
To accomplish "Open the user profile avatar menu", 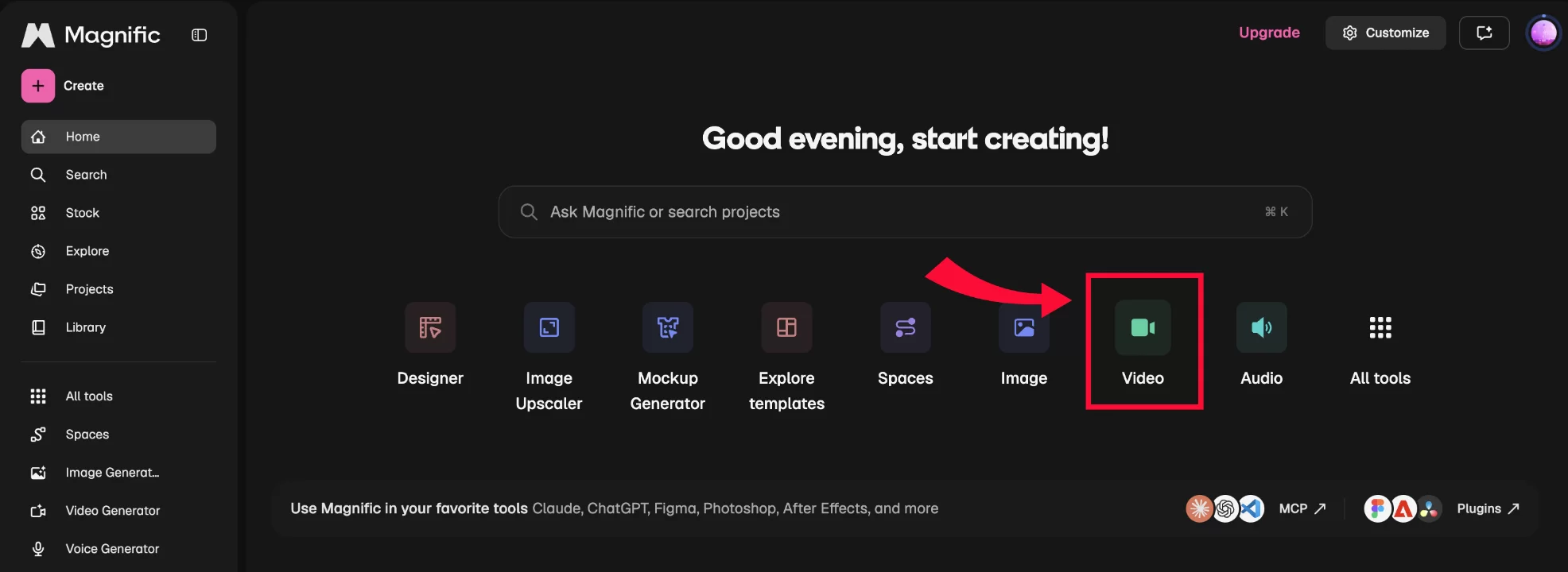I will [1543, 33].
